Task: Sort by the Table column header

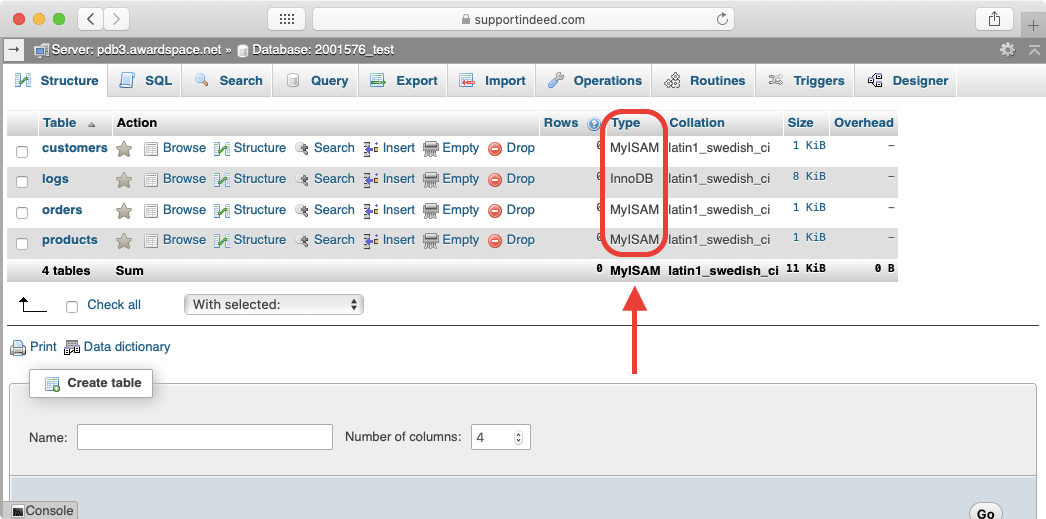Action: coord(59,123)
